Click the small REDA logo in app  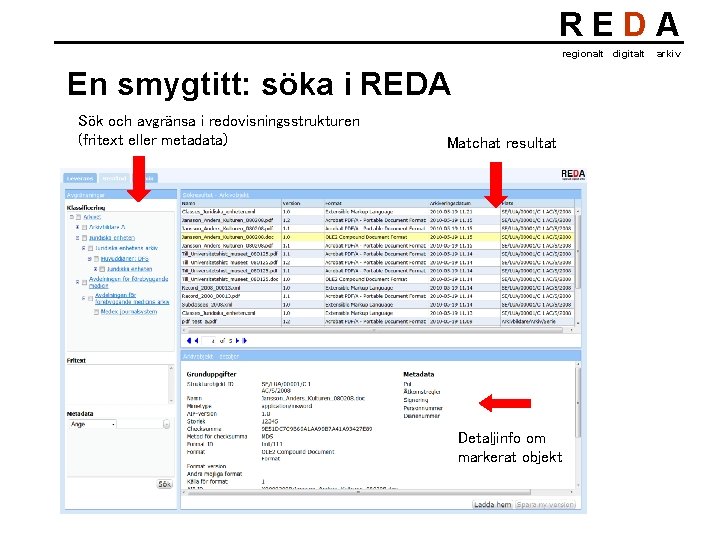(x=573, y=174)
